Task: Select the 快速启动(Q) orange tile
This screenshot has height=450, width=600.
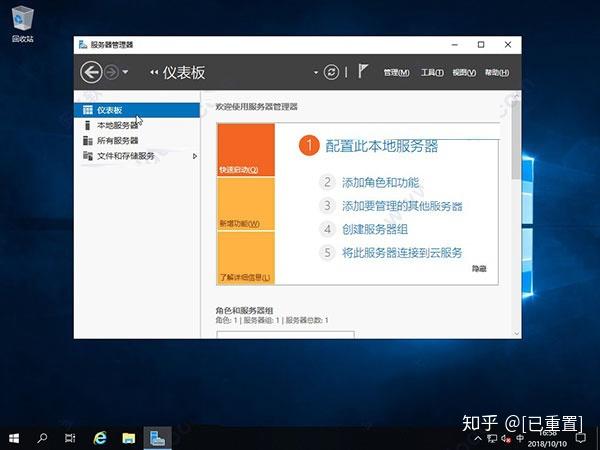Action: 246,150
